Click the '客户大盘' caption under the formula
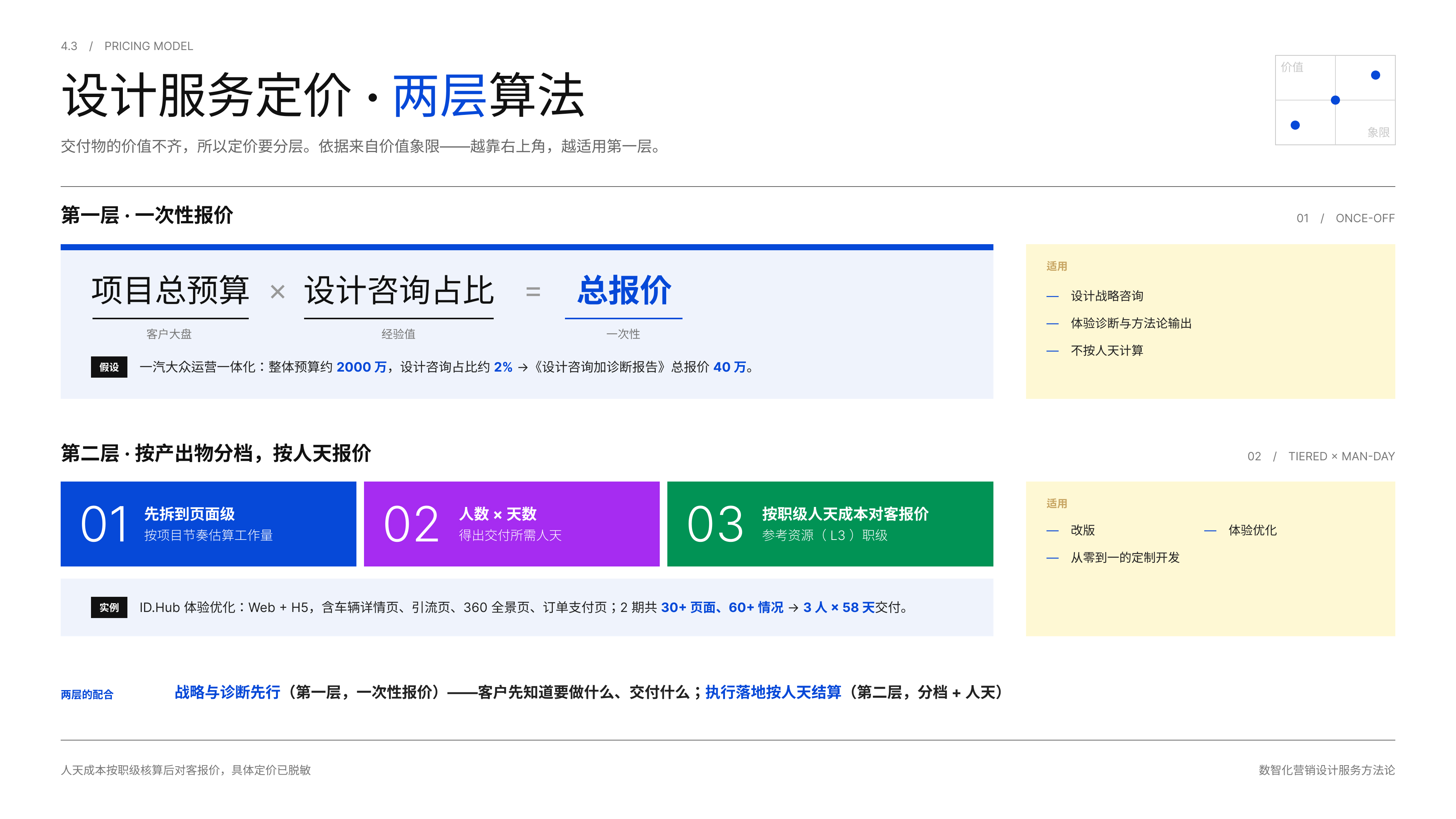The height and width of the screenshot is (819, 1456). pyautogui.click(x=169, y=334)
